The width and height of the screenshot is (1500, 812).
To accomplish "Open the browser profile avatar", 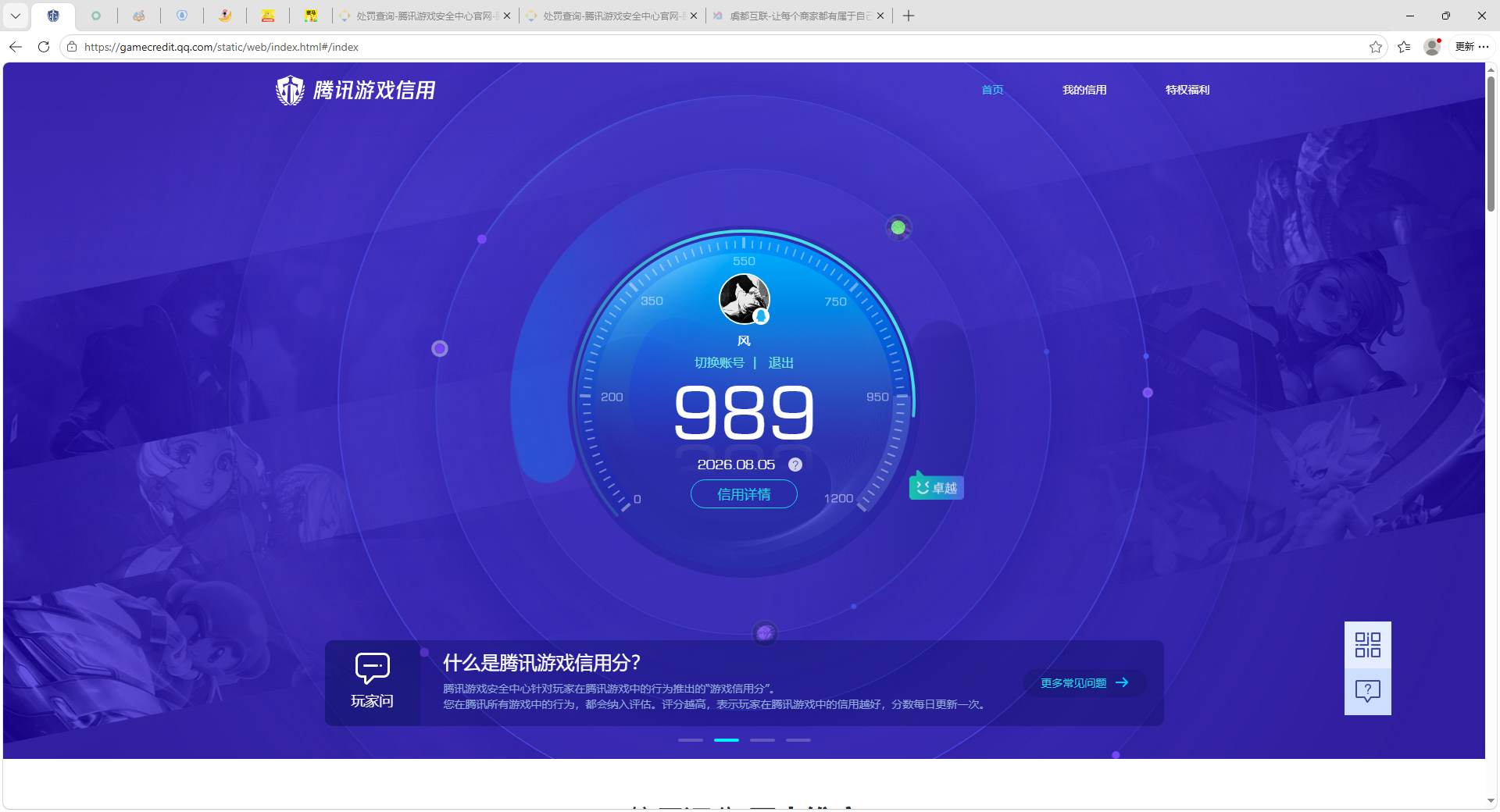I will point(1432,47).
